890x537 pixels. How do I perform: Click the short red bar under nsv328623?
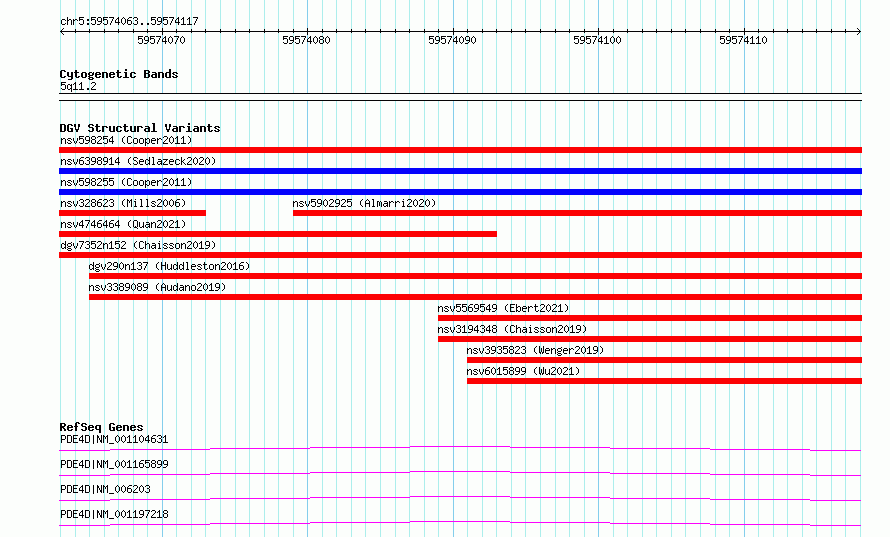click(x=132, y=213)
